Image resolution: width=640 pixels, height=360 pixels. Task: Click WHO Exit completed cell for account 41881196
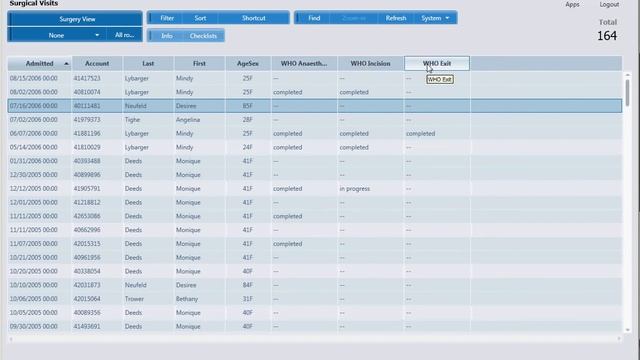tap(437, 133)
